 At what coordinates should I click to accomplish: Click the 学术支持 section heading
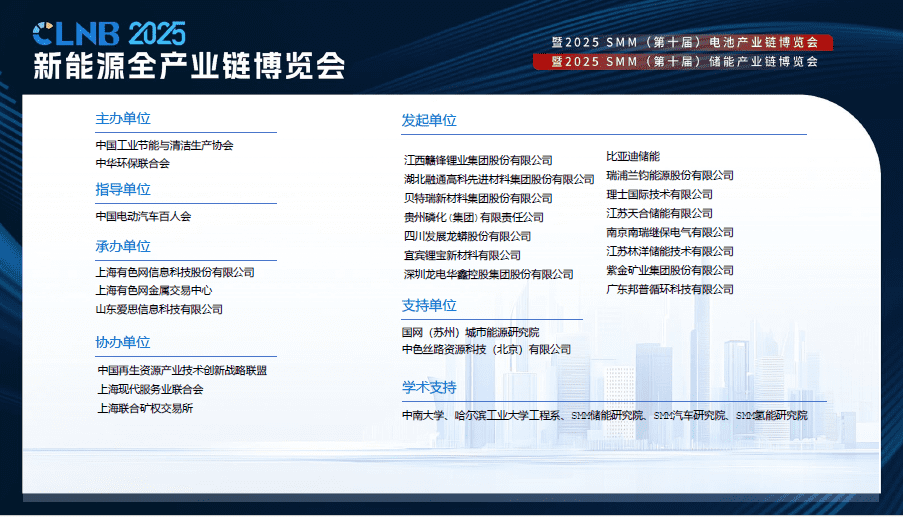tap(429, 387)
